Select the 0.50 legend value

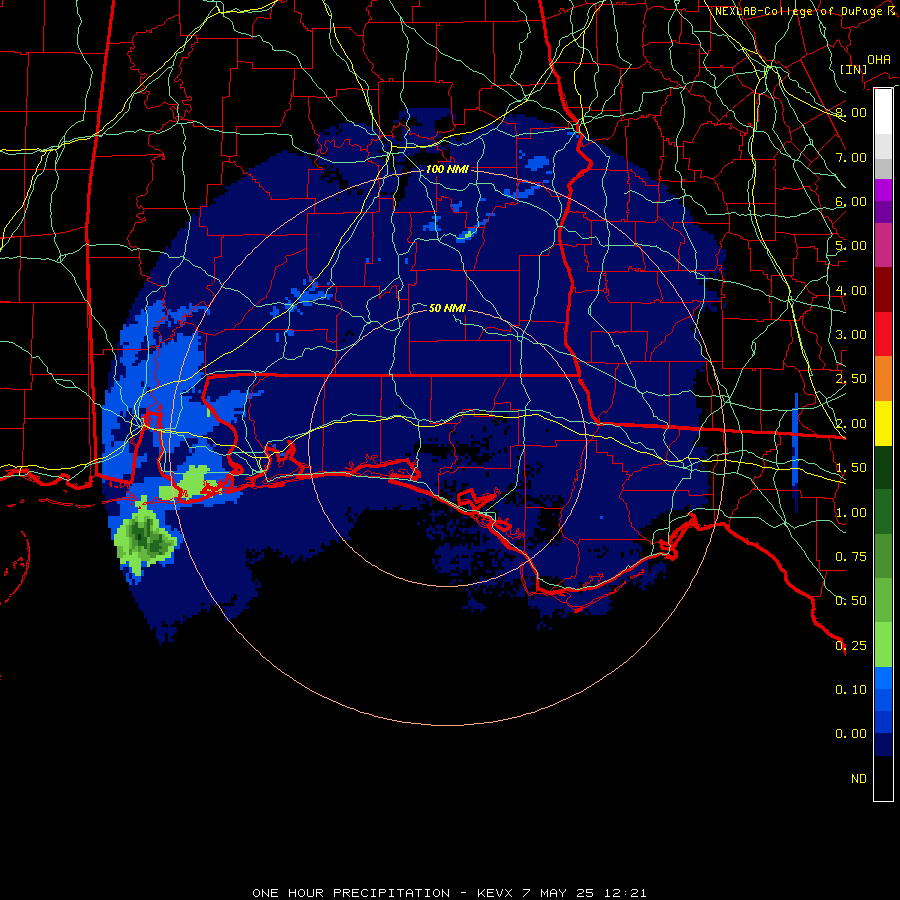coord(851,601)
